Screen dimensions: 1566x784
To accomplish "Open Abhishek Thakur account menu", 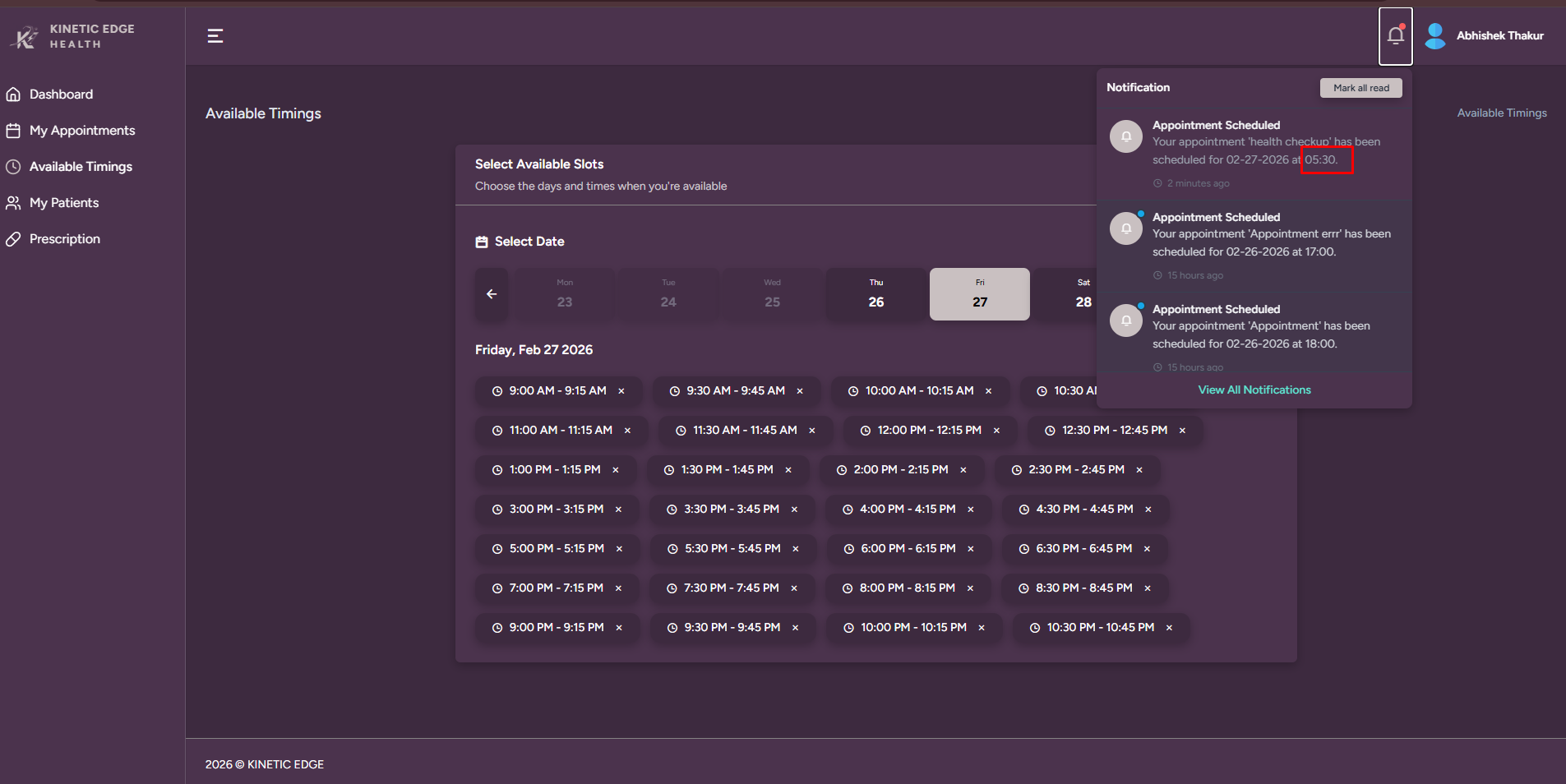I will click(x=1499, y=35).
